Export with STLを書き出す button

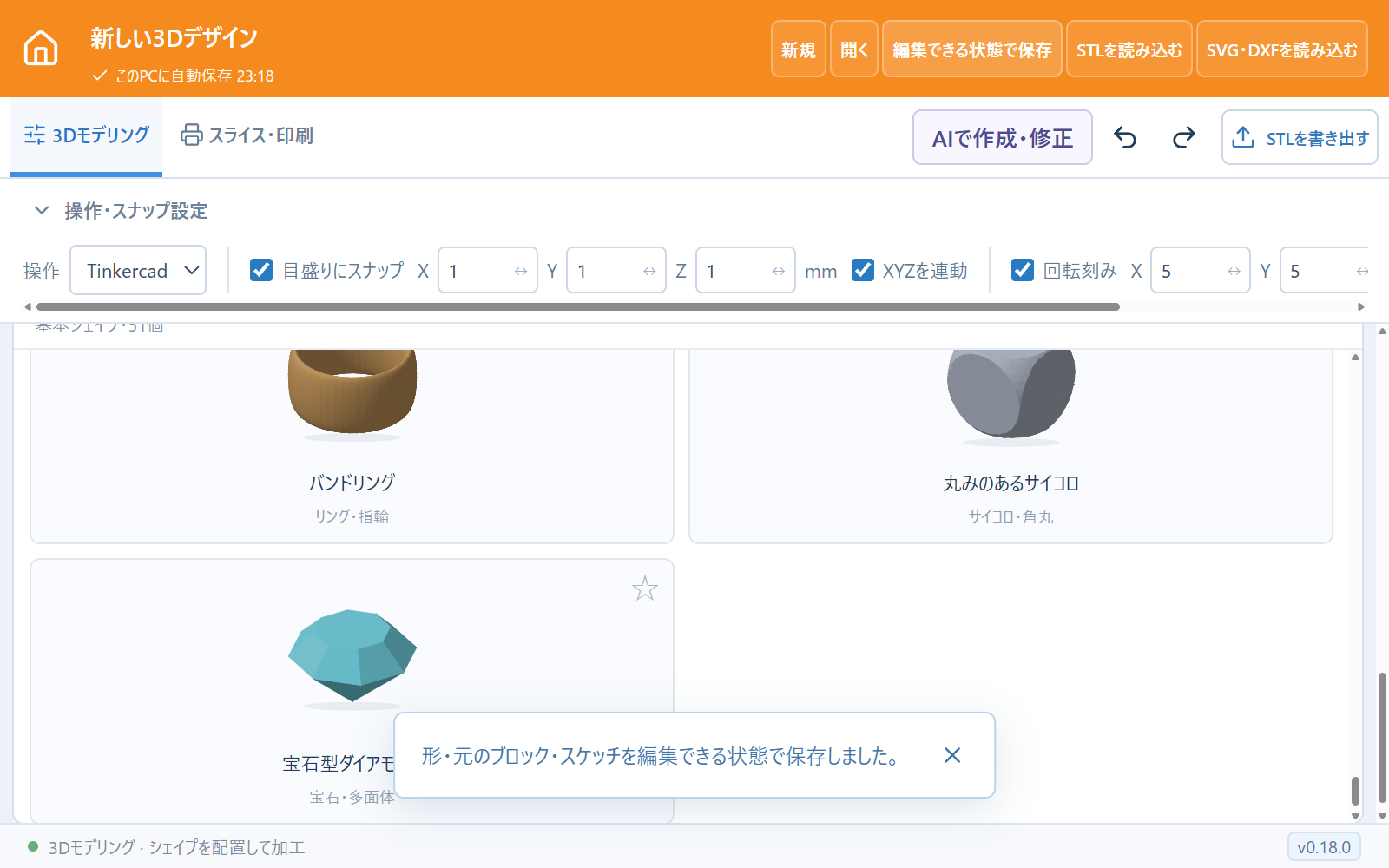pyautogui.click(x=1300, y=137)
